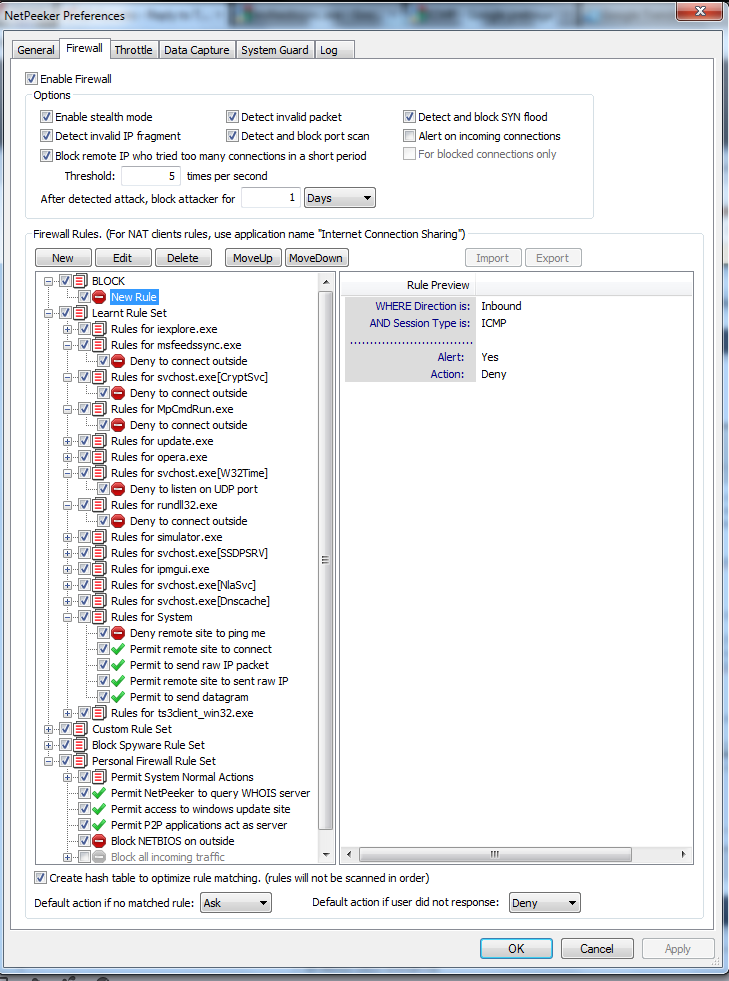Expand the Block Spyware Rule Set node
Viewport: 729px width, 981px height.
click(48, 745)
